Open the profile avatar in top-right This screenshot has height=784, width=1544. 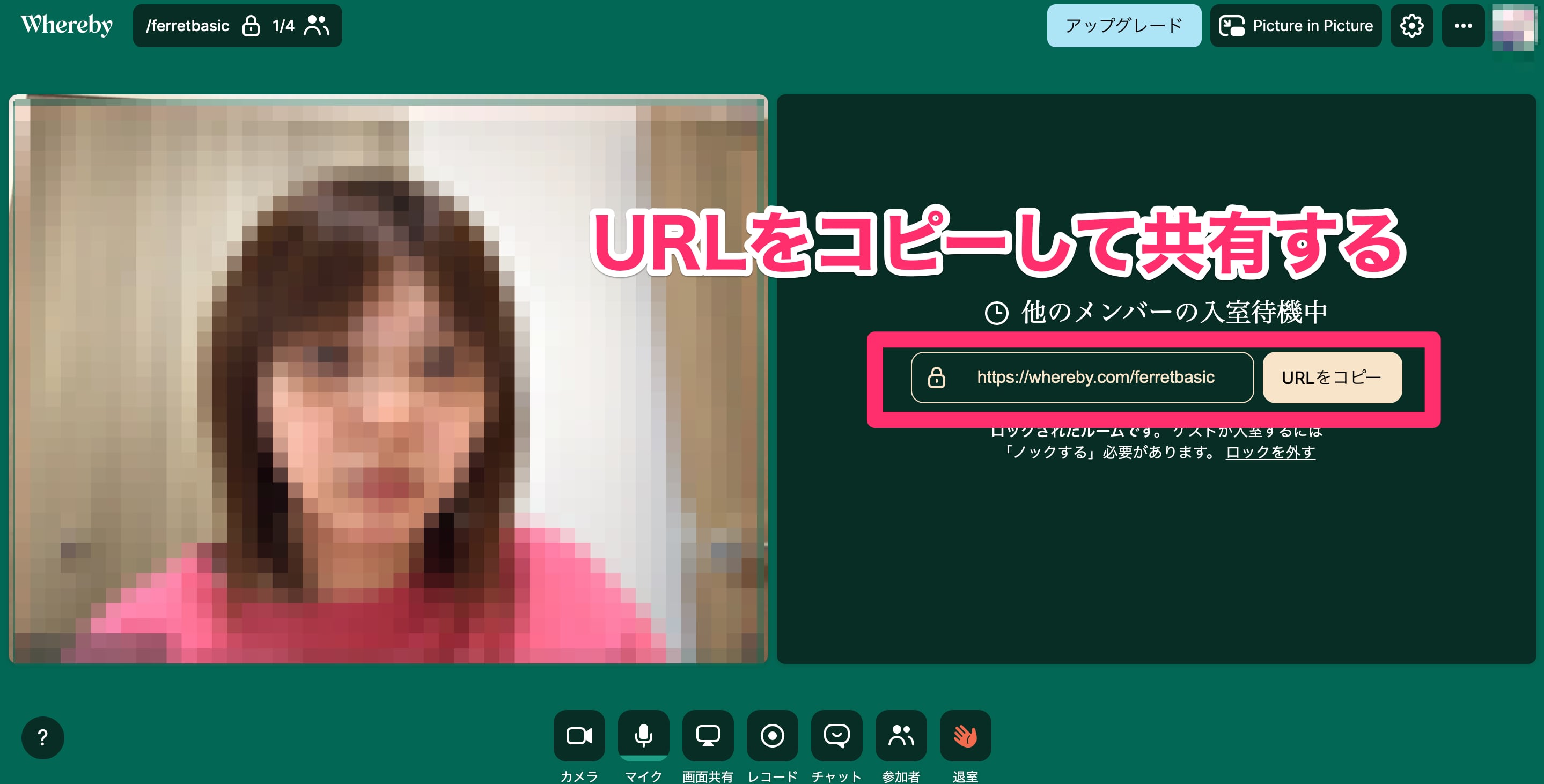click(1513, 27)
